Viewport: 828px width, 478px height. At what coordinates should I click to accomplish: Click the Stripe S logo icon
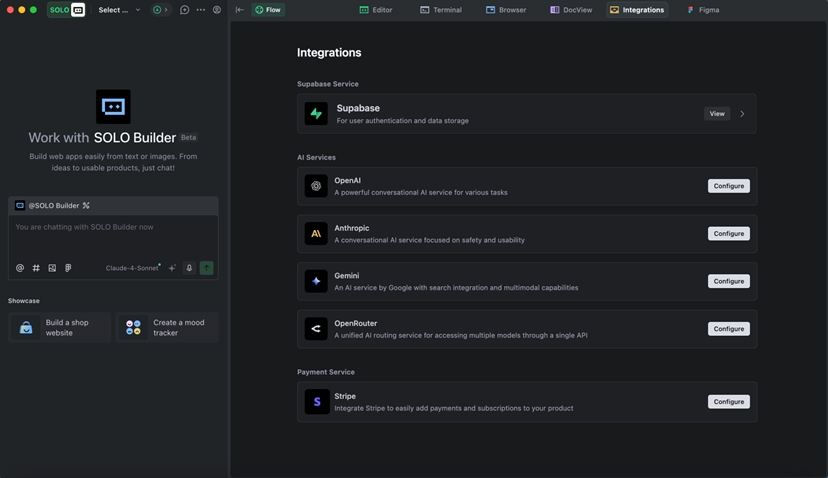tap(316, 401)
